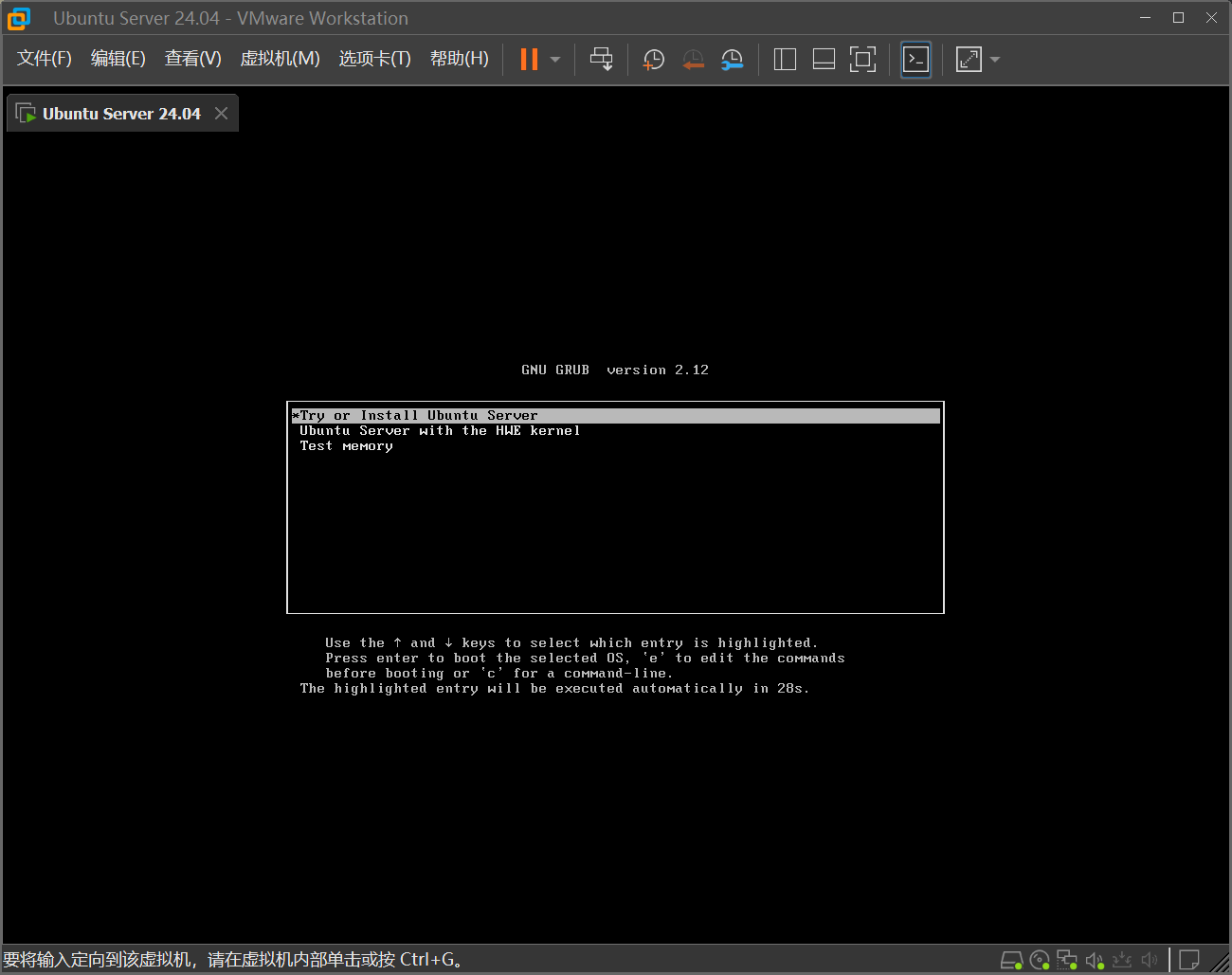Open the 虚拟机(M) menu
This screenshot has height=975, width=1232.
click(281, 59)
